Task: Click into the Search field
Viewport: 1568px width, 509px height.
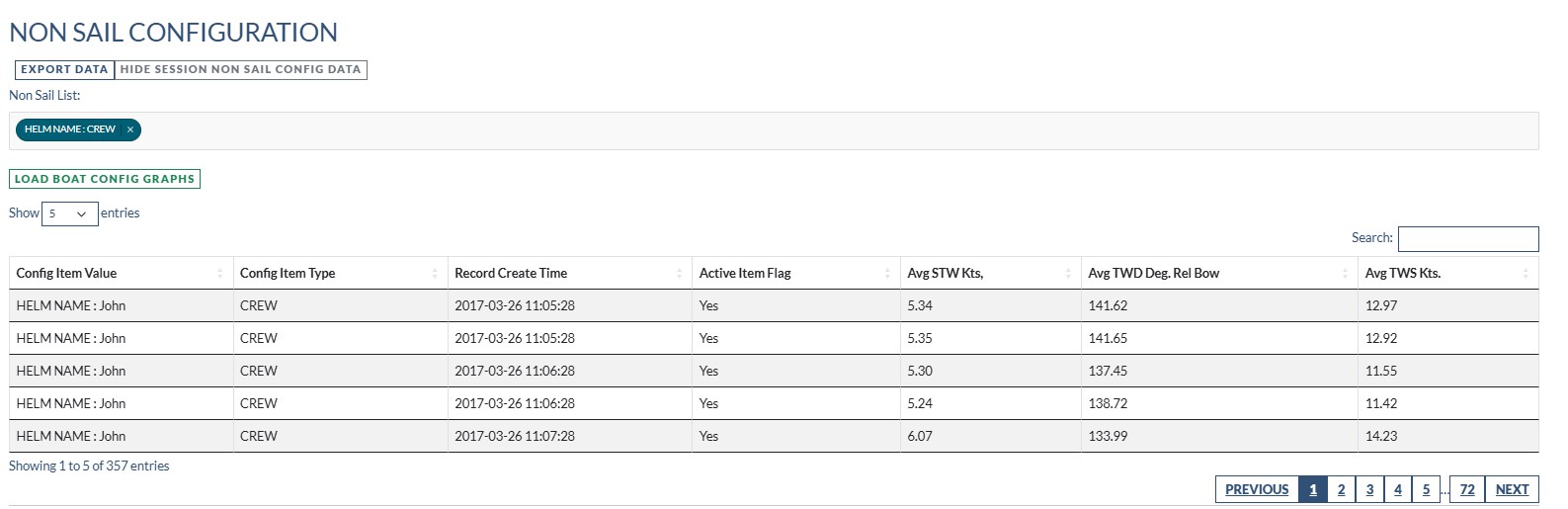Action: click(x=1467, y=239)
